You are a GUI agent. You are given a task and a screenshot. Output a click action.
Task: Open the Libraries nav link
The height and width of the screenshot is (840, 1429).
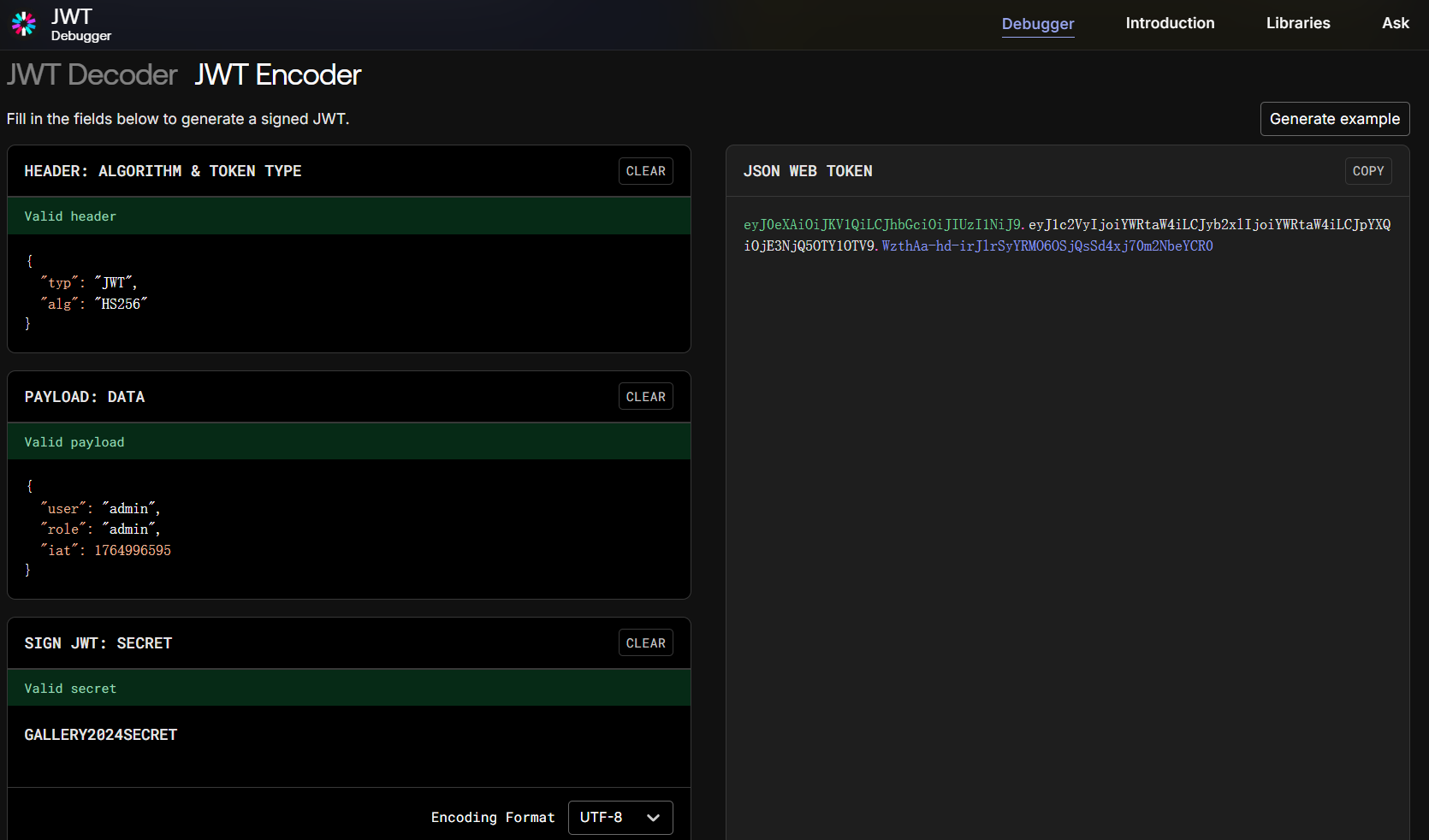1297,24
